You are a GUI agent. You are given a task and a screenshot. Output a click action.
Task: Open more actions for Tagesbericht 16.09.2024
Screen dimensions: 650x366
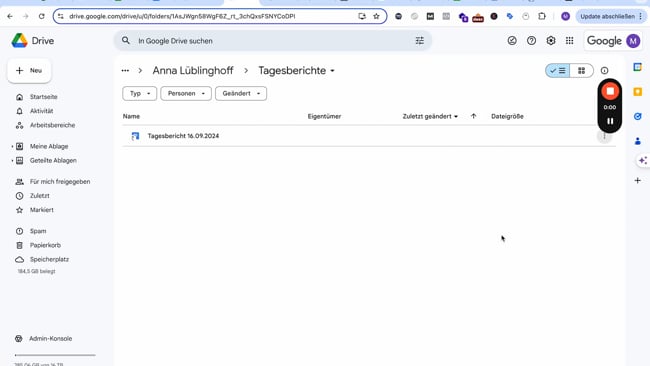click(604, 136)
